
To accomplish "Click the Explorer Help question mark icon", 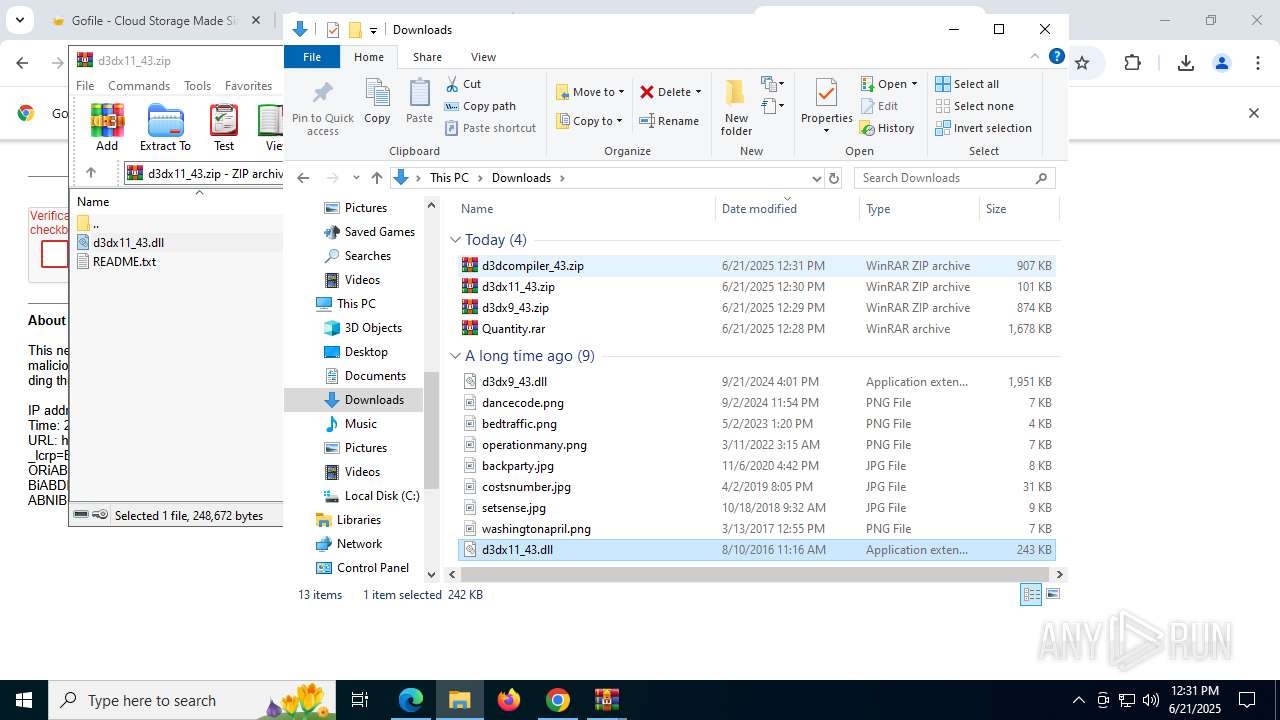I will click(x=1056, y=57).
